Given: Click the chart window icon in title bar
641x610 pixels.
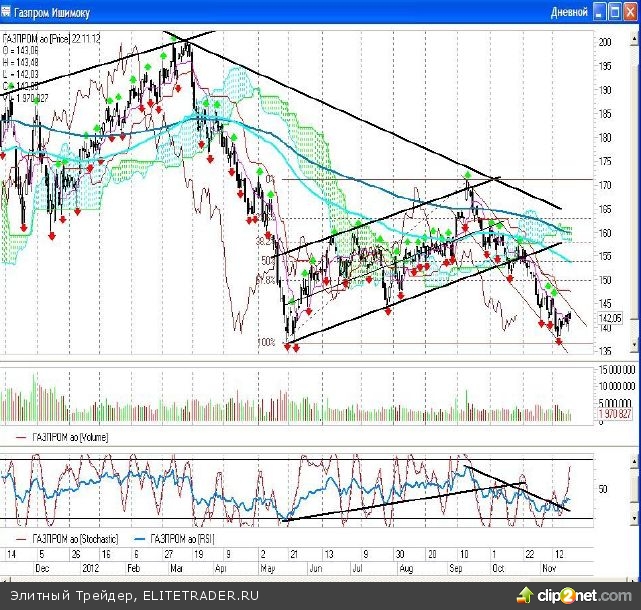Looking at the screenshot, I should 8,12.
